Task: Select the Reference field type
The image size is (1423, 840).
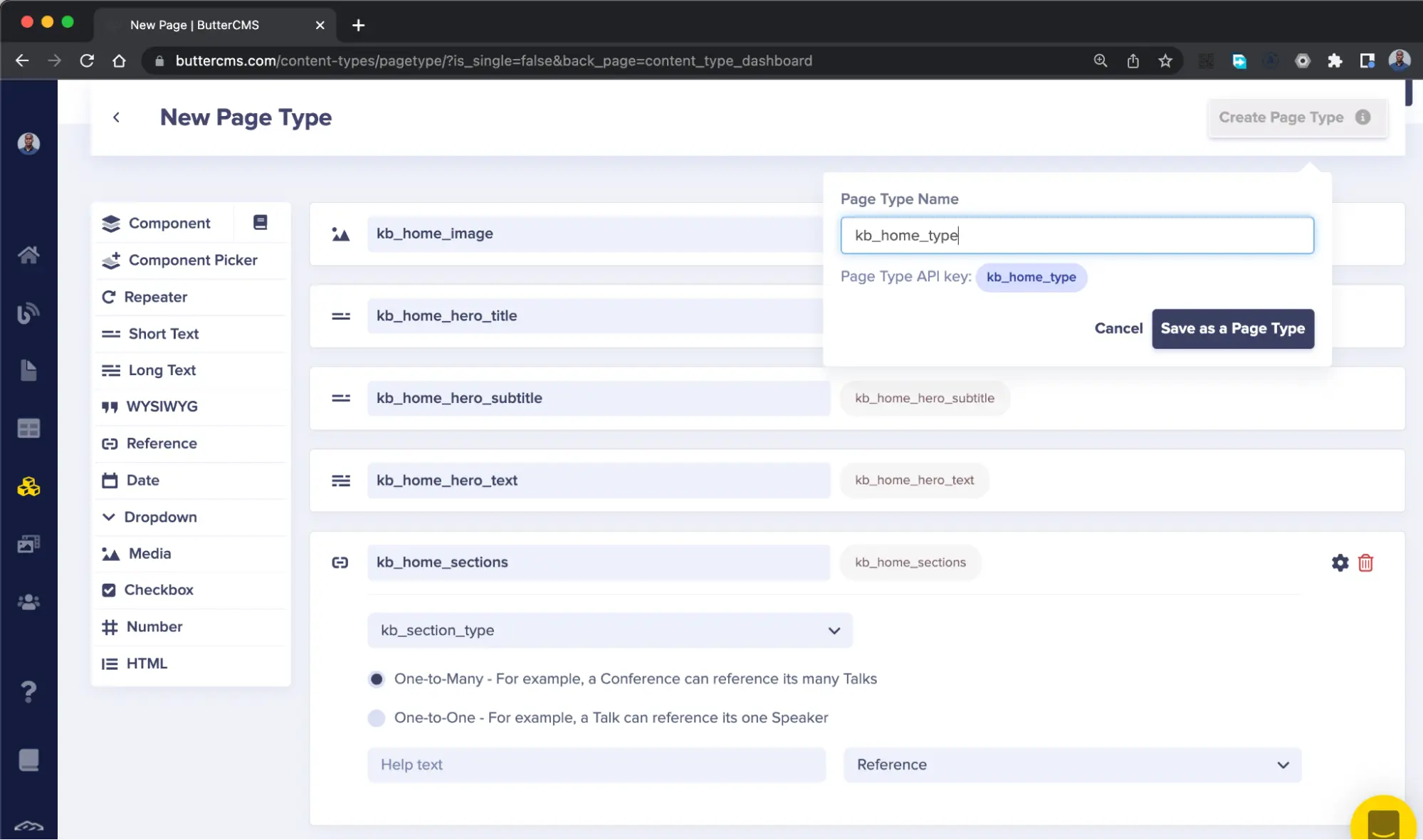Action: 161,443
